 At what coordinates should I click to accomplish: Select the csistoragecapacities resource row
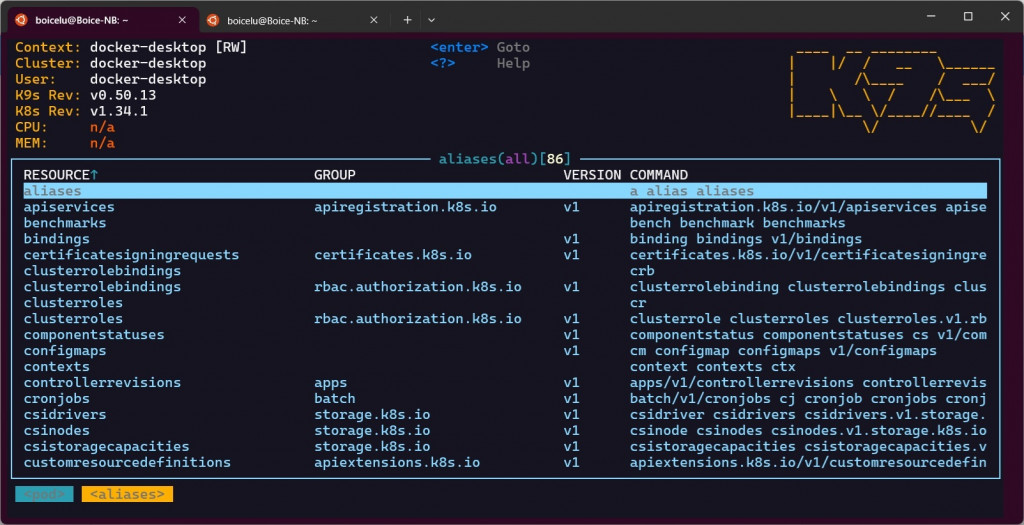(505, 447)
